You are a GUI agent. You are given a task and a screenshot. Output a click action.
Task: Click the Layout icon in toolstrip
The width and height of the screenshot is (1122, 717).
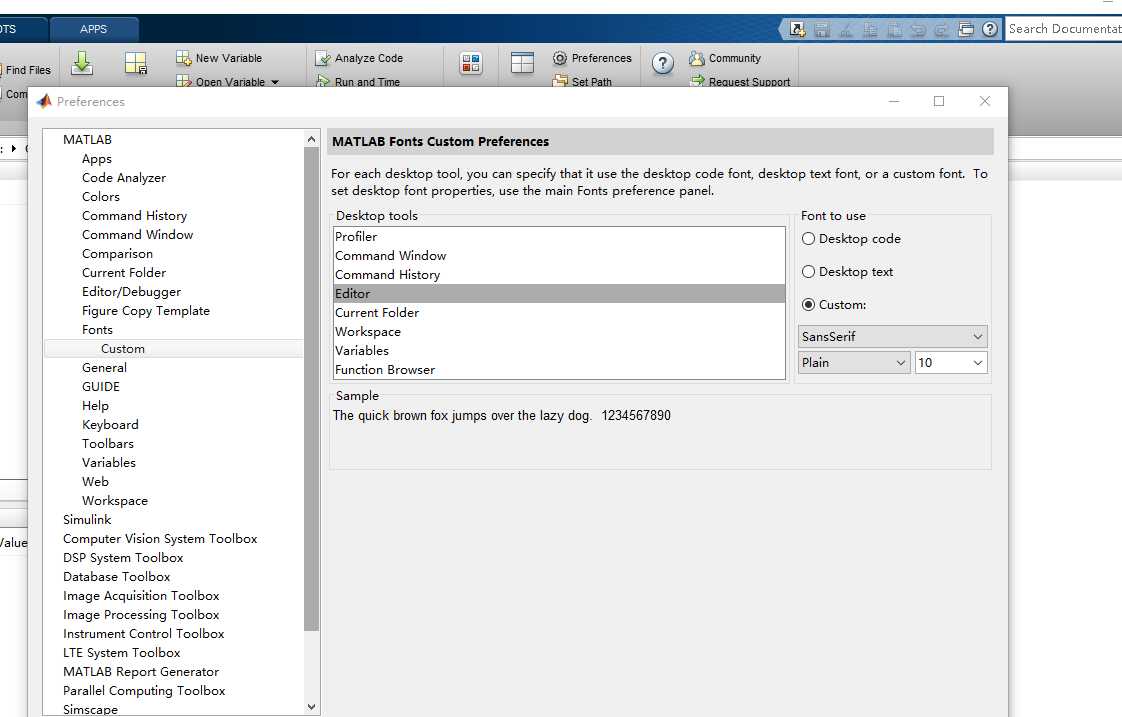click(522, 63)
